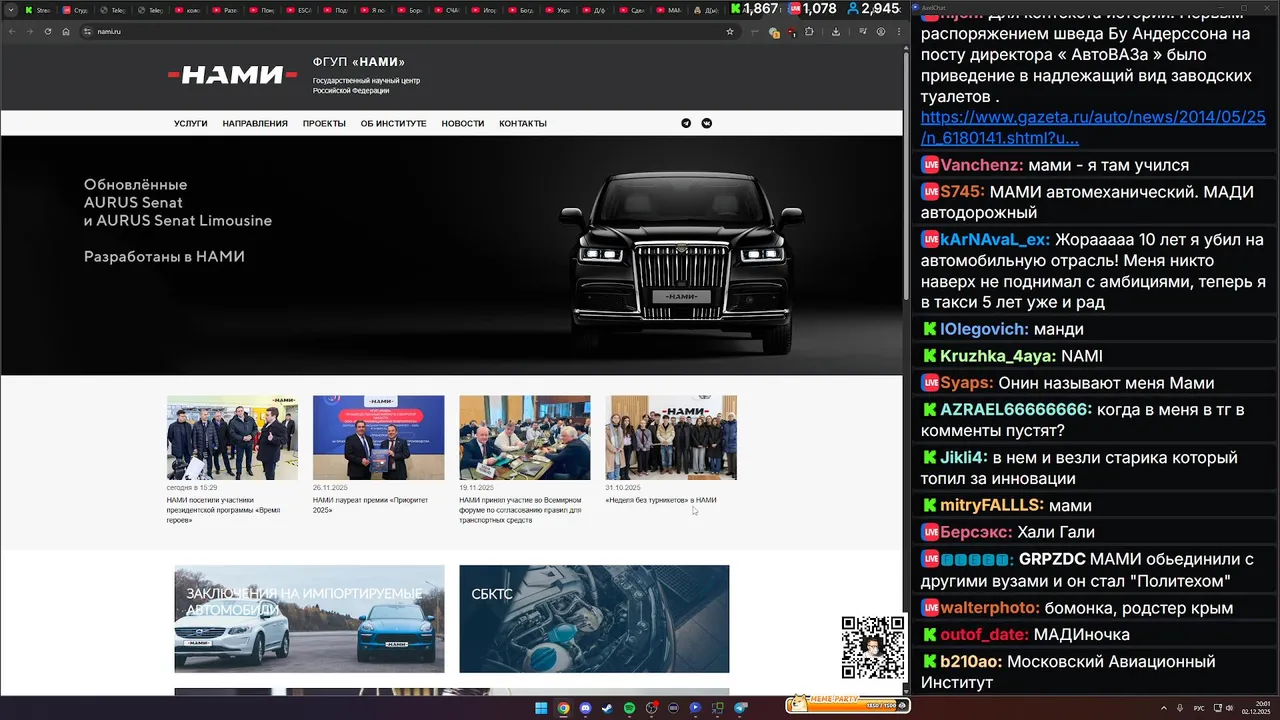
Task: Open the browser extensions puzzle icon
Action: (x=809, y=31)
